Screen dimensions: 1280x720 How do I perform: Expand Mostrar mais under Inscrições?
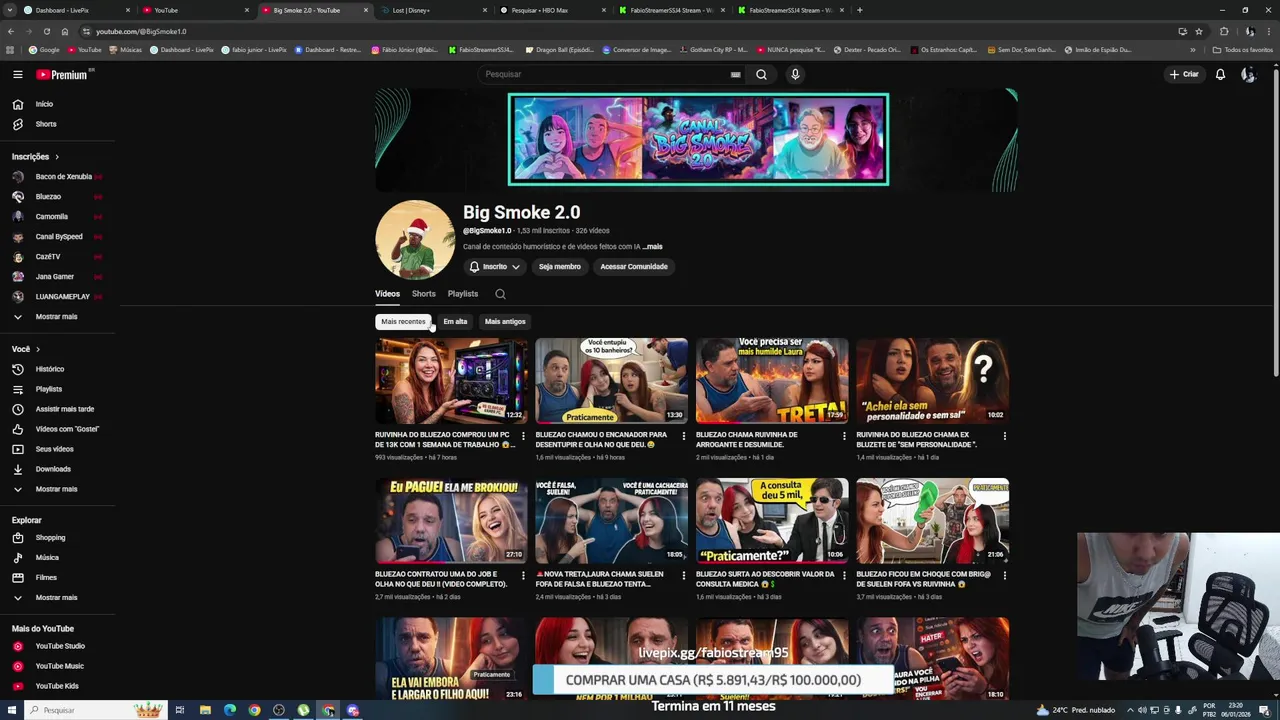click(58, 317)
